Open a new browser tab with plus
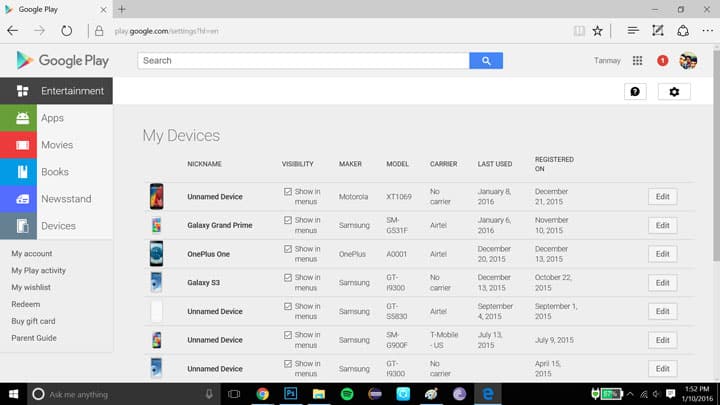Image resolution: width=720 pixels, height=405 pixels. 122,9
